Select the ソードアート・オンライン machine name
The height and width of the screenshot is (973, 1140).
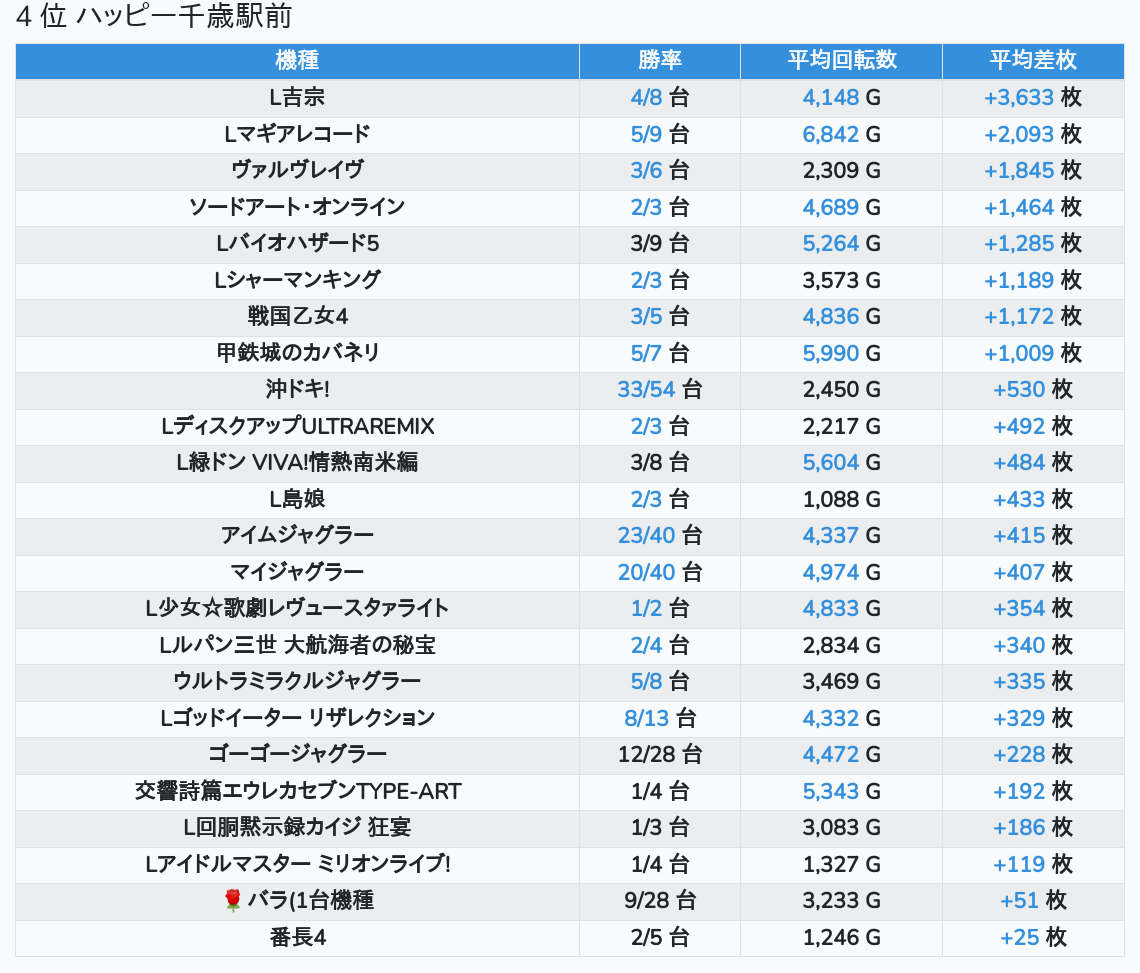click(x=297, y=207)
